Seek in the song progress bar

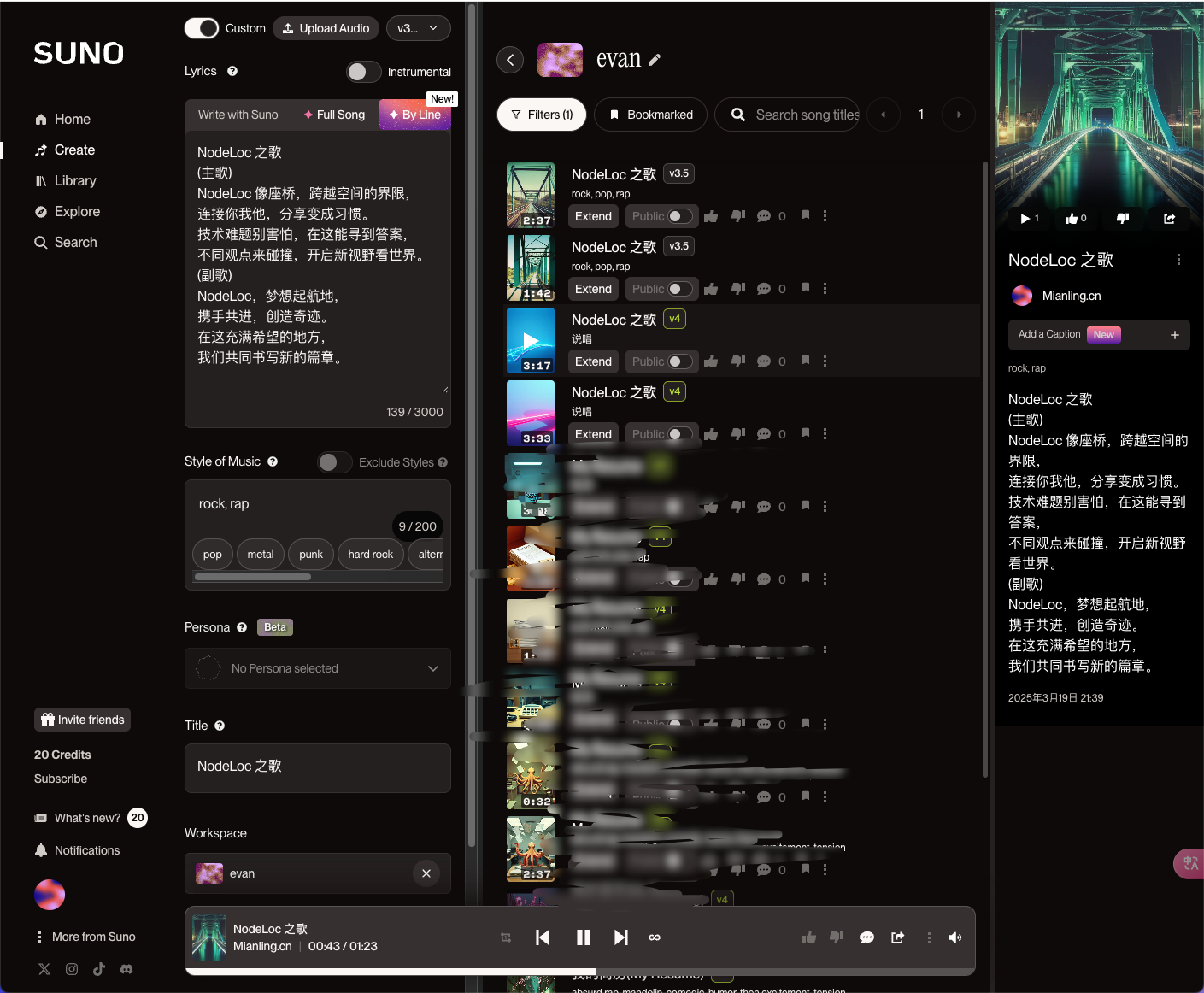point(580,972)
